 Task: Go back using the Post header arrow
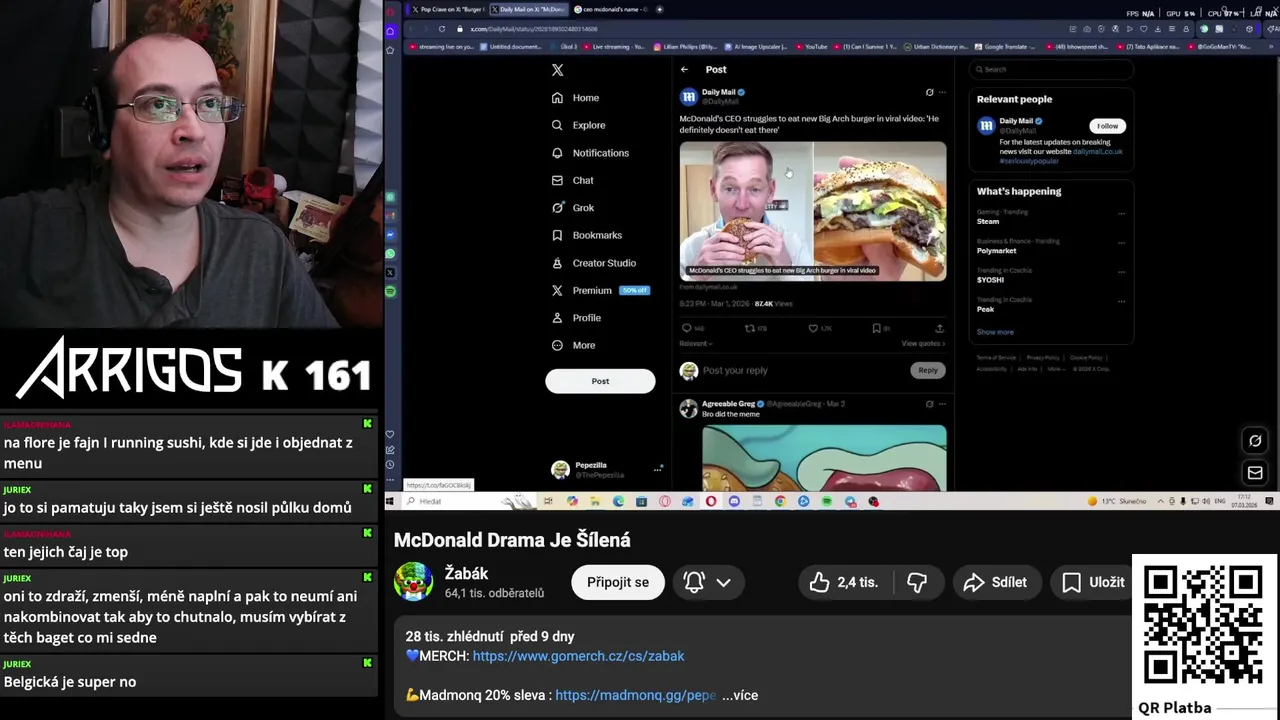click(x=684, y=70)
